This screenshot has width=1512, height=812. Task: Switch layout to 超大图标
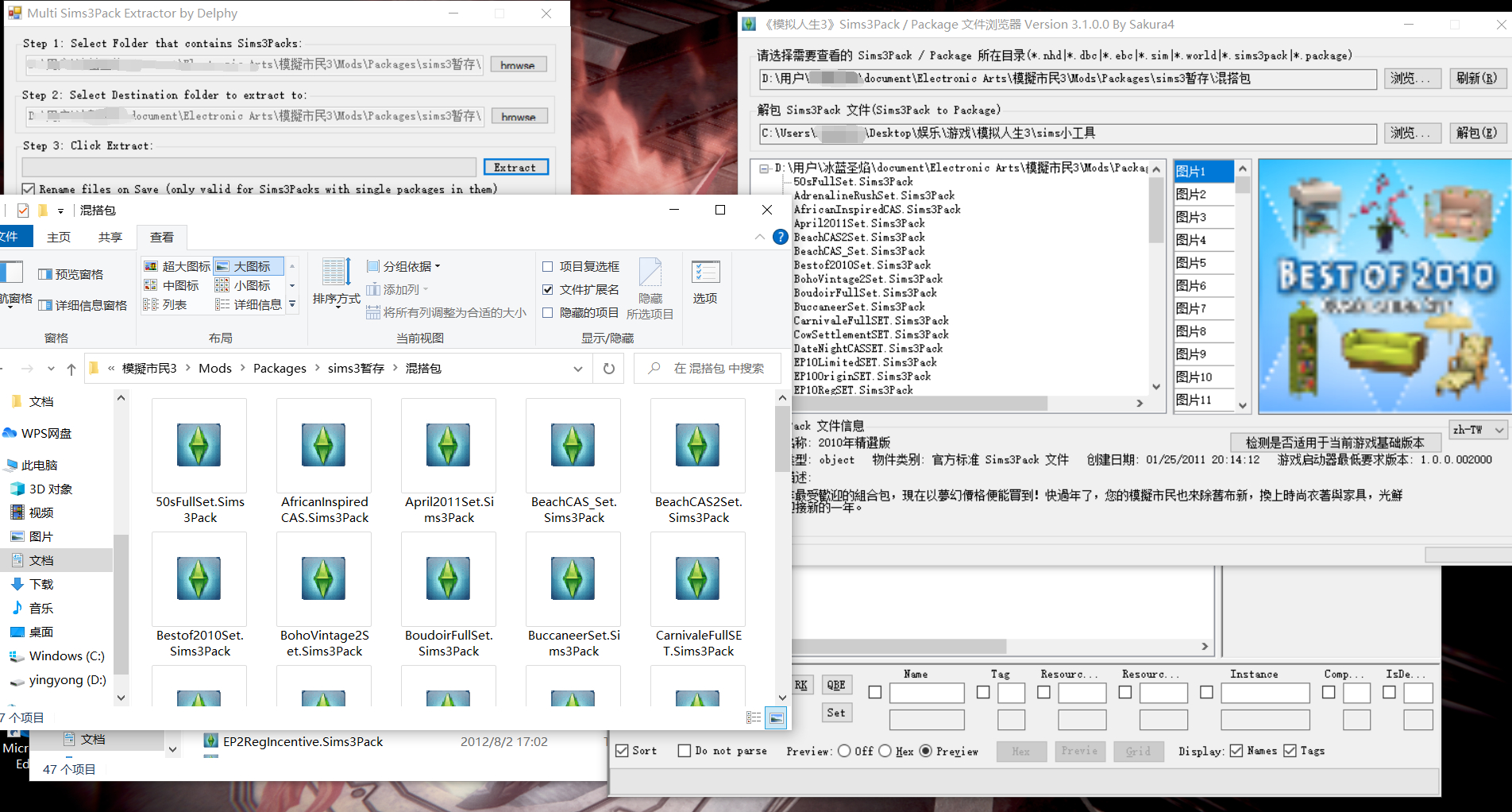(x=177, y=266)
